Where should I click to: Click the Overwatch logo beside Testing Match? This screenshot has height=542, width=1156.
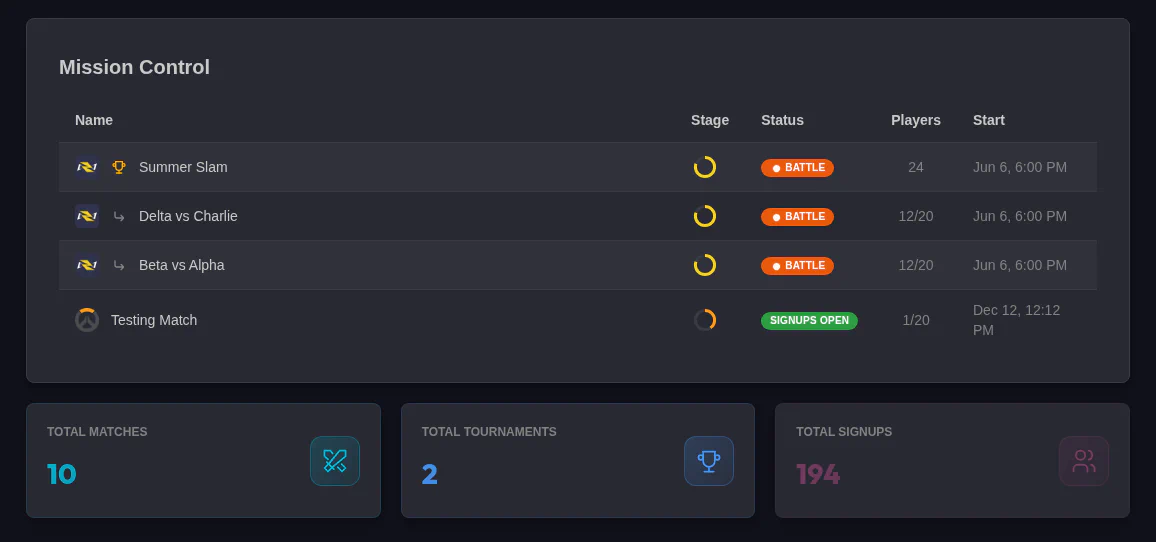click(x=87, y=320)
